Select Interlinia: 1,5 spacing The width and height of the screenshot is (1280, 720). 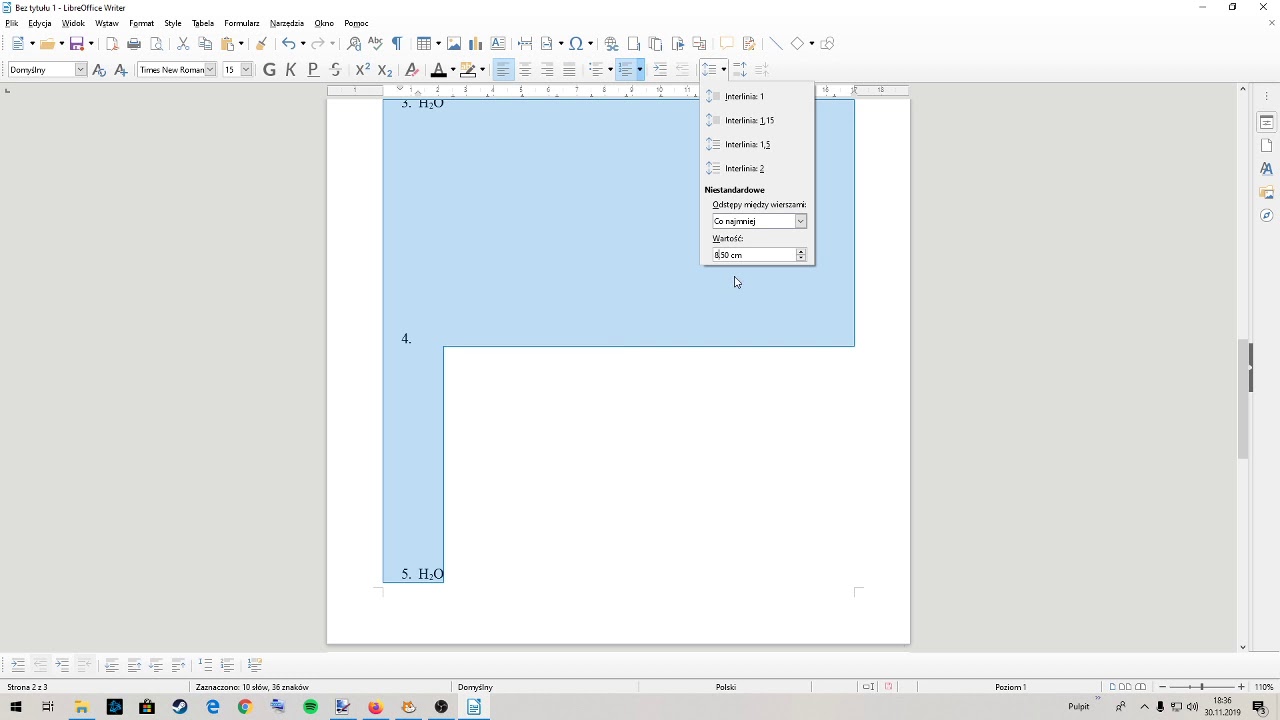(757, 144)
